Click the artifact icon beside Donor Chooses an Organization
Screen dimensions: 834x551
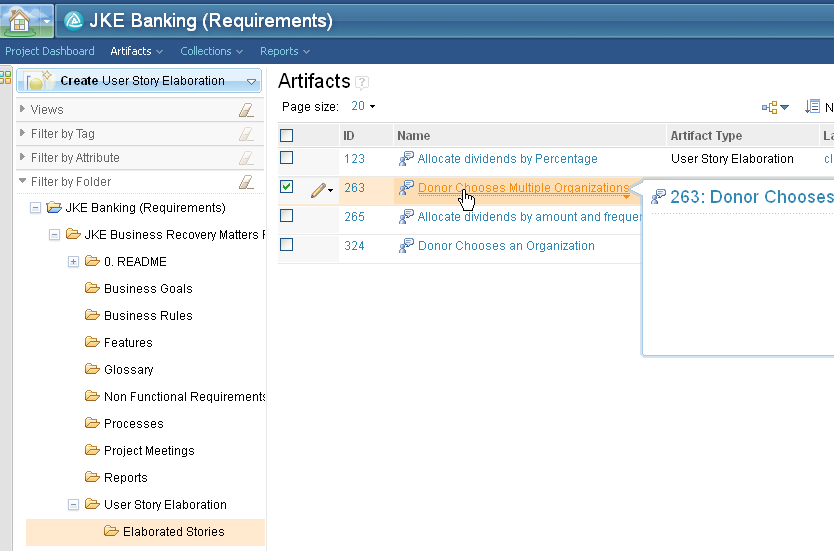click(x=406, y=246)
